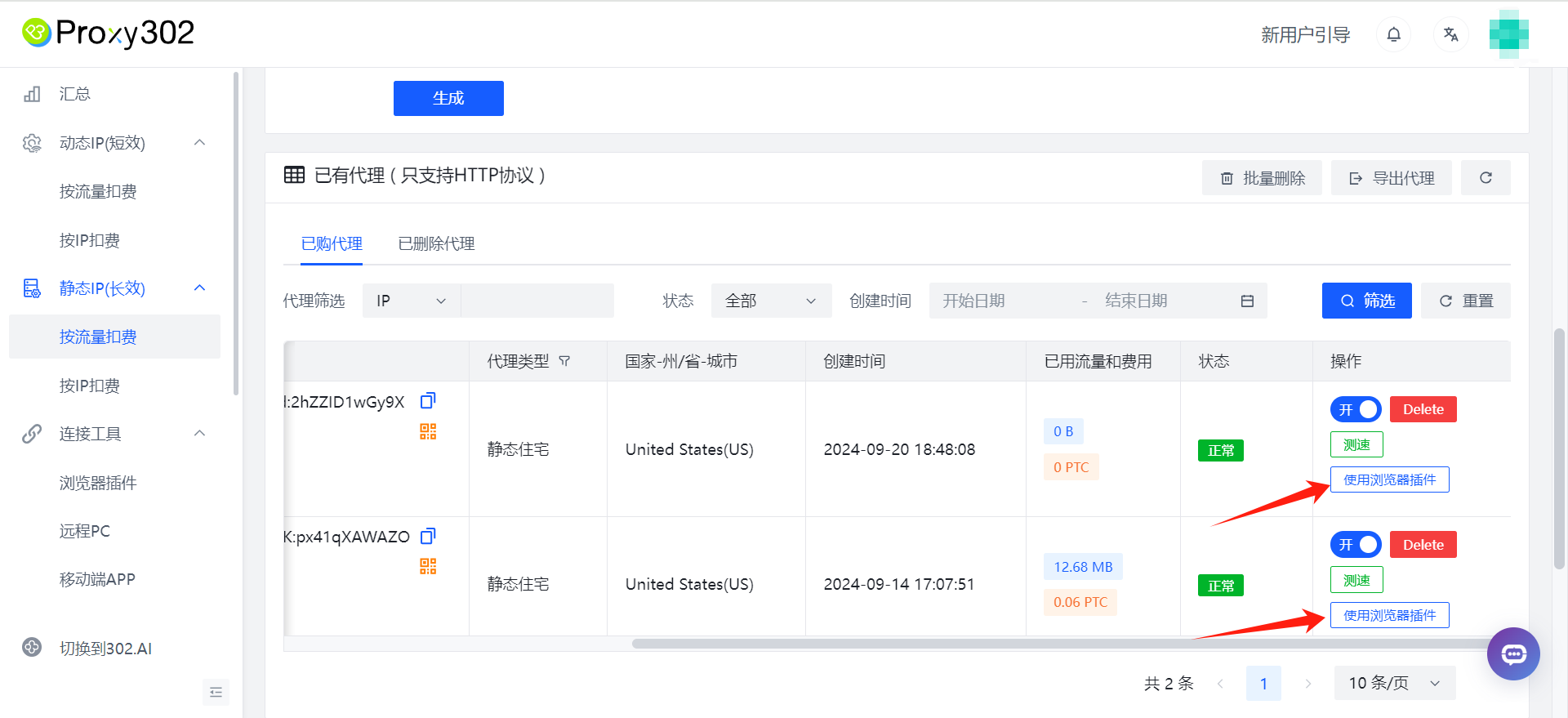Viewport: 1568px width, 718px height.
Task: Click the page vertical scrollbar
Action: (x=1559, y=449)
